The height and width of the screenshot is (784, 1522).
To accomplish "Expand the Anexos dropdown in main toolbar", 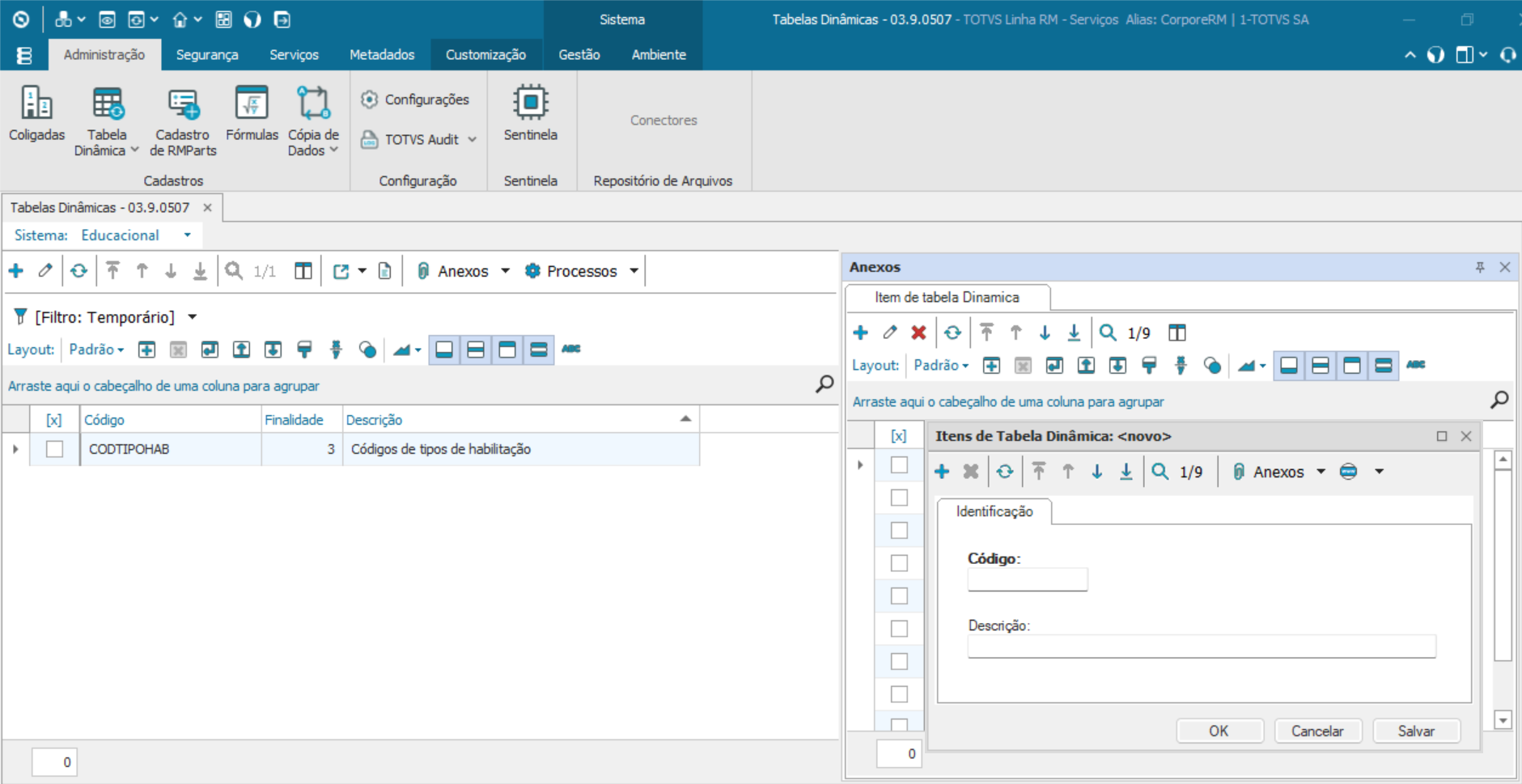I will (506, 271).
